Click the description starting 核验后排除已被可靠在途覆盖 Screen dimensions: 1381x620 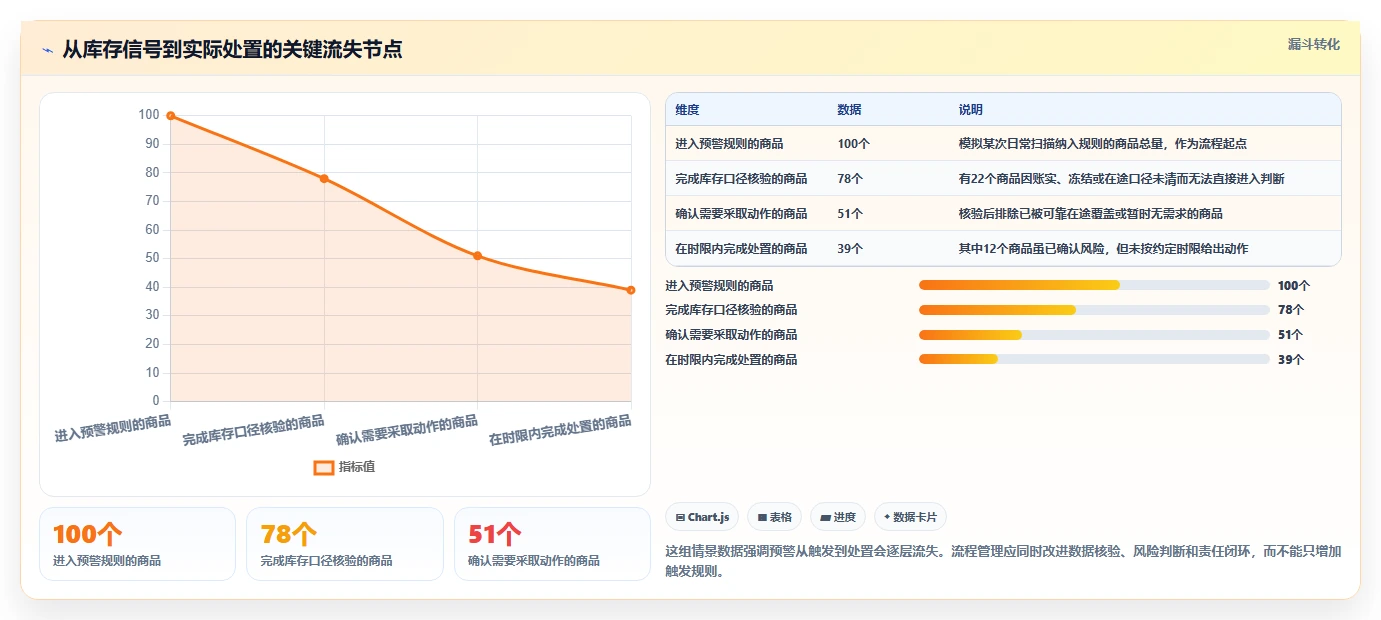click(x=1090, y=214)
